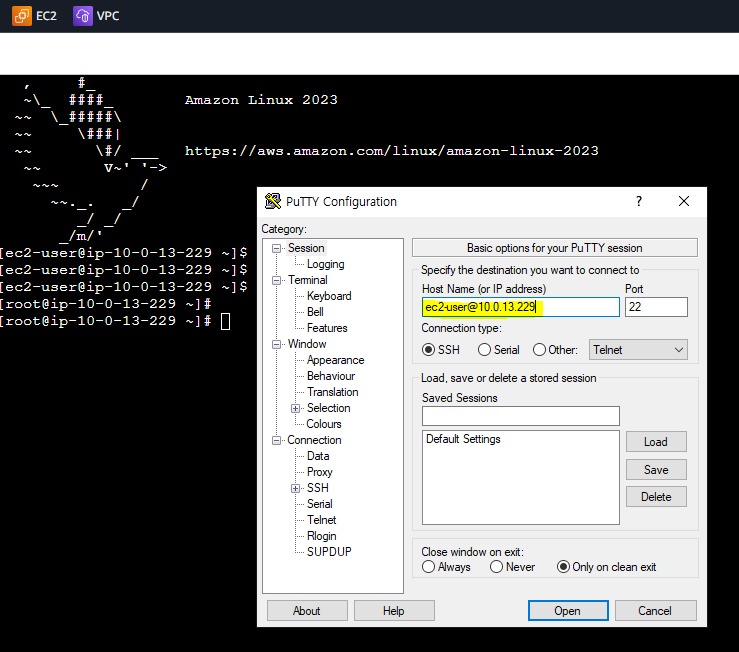Click the Cancel button
Screen dimensions: 739x652
pyautogui.click(x=655, y=611)
